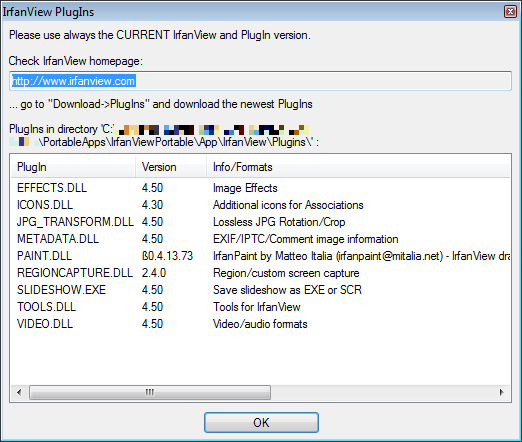Sort by the PlugIn column header

click(73, 167)
